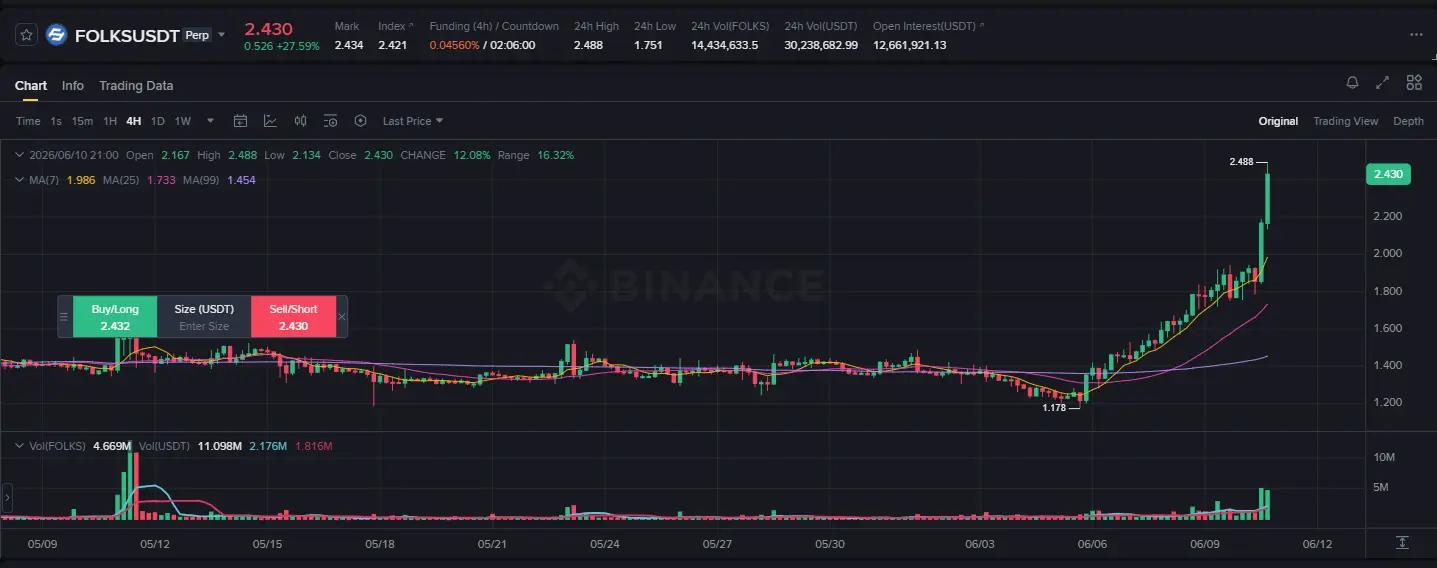Click the MA(99) indicator label
Image resolution: width=1437 pixels, height=568 pixels.
point(203,179)
